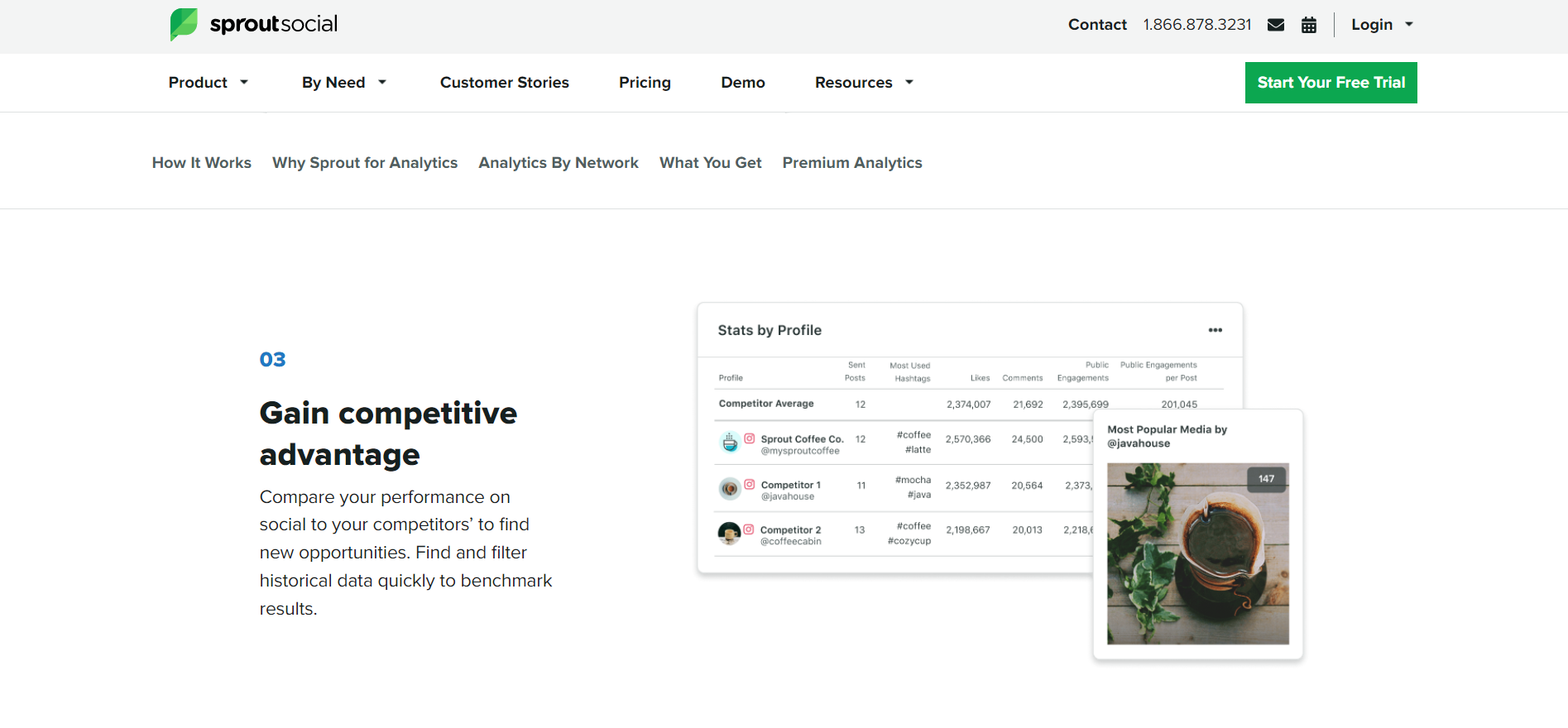Viewport: 1568px width, 728px height.
Task: Expand the By Need dropdown
Action: point(344,83)
